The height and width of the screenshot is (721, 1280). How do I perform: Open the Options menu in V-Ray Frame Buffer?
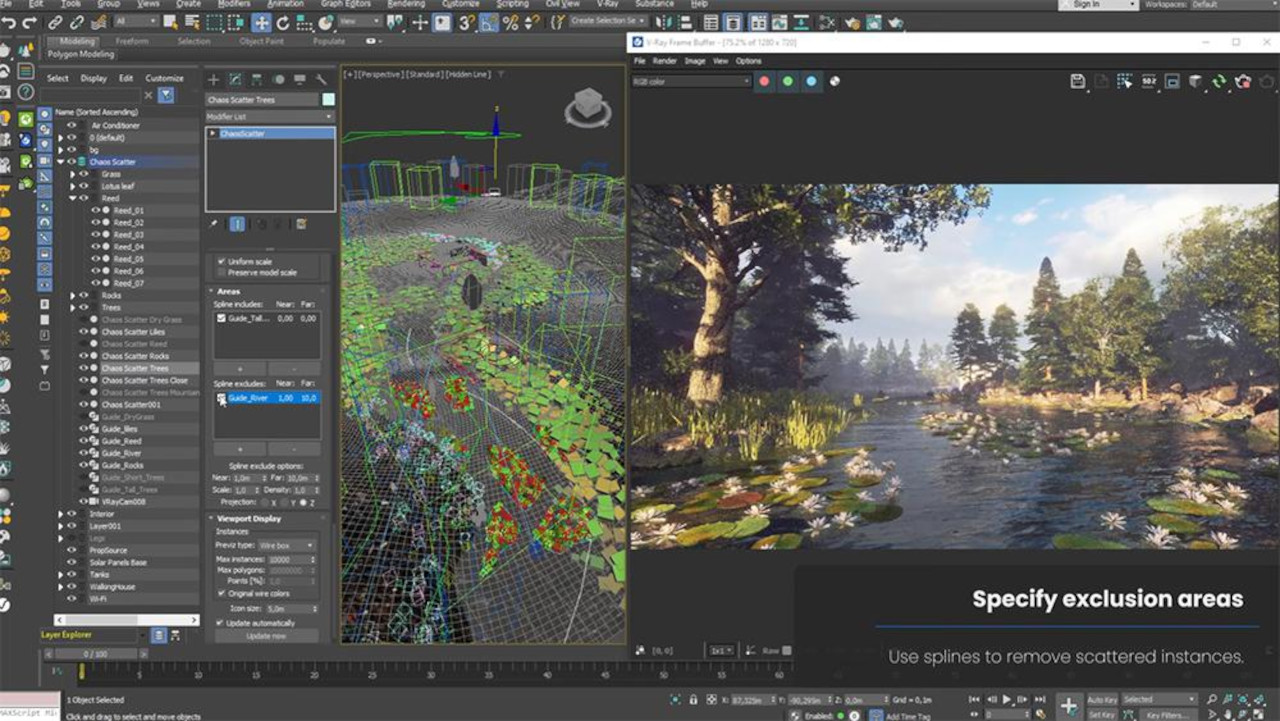(749, 61)
